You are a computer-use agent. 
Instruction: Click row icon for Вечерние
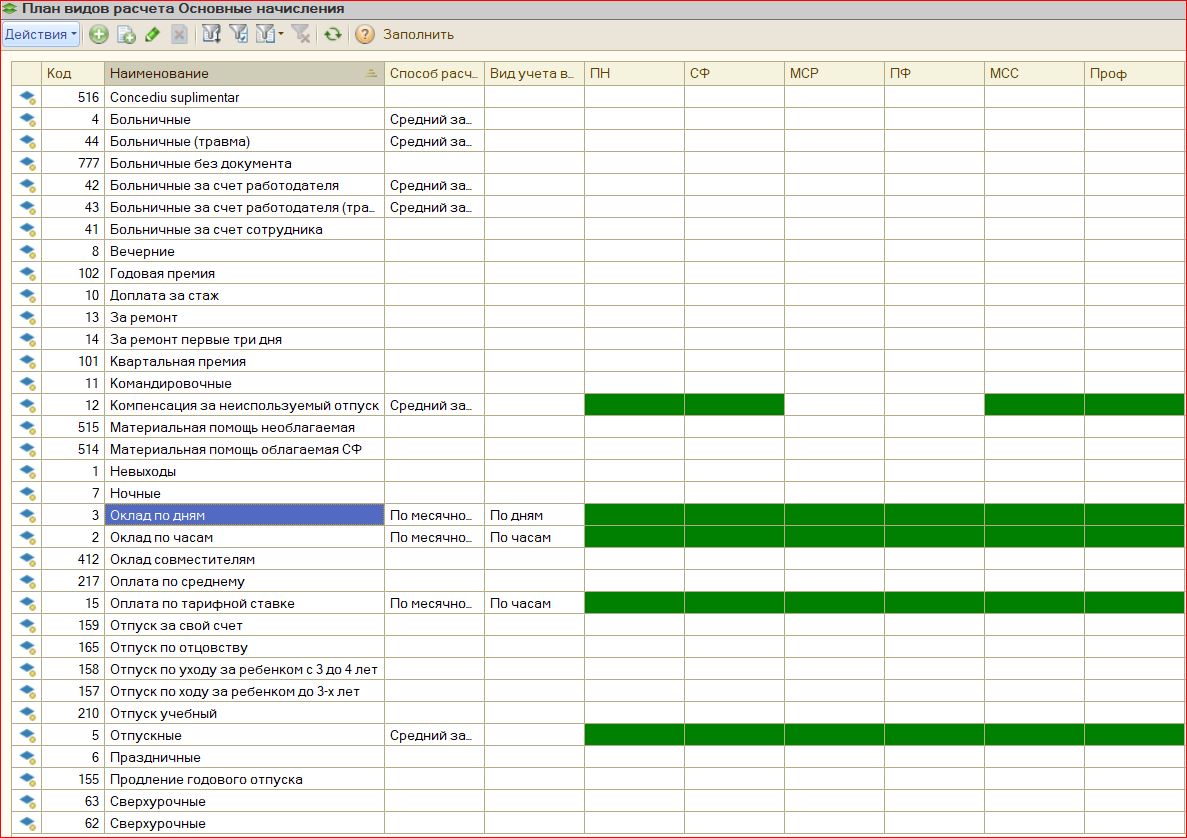pyautogui.click(x=27, y=251)
